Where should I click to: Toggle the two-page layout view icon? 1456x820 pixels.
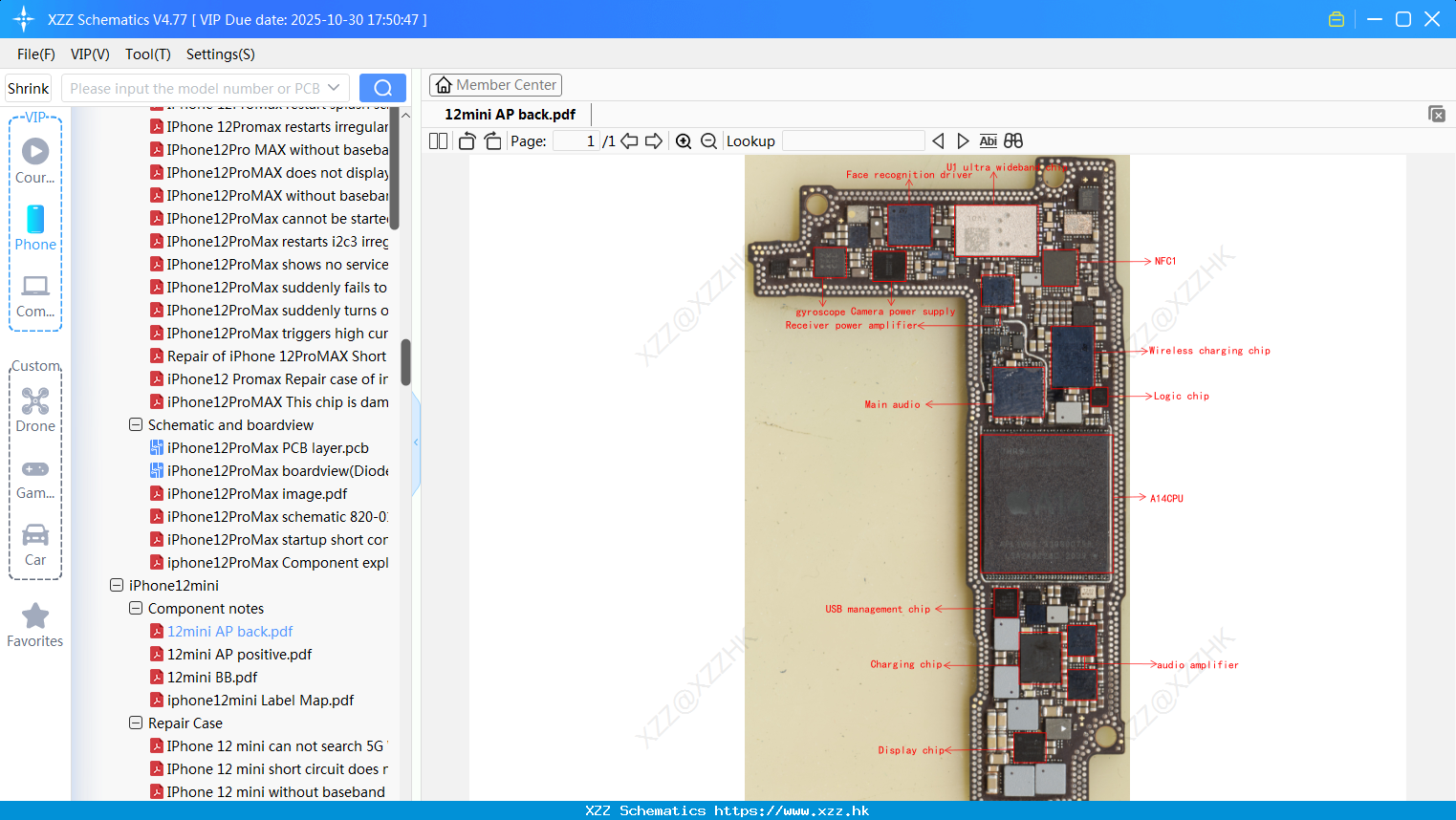click(x=438, y=140)
